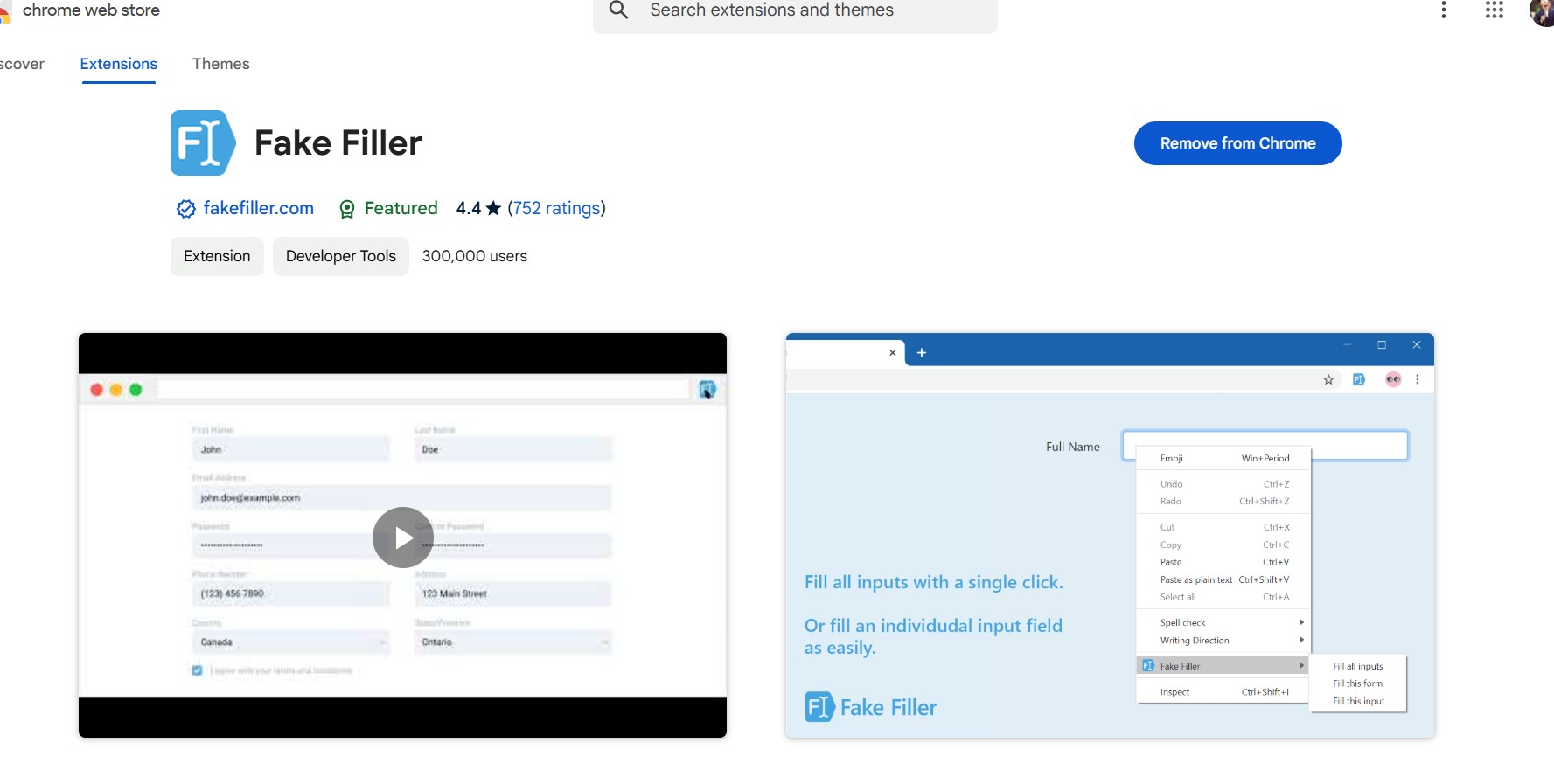1554x784 pixels.
Task: Click the bookmark star icon in screenshot
Action: pyautogui.click(x=1328, y=379)
